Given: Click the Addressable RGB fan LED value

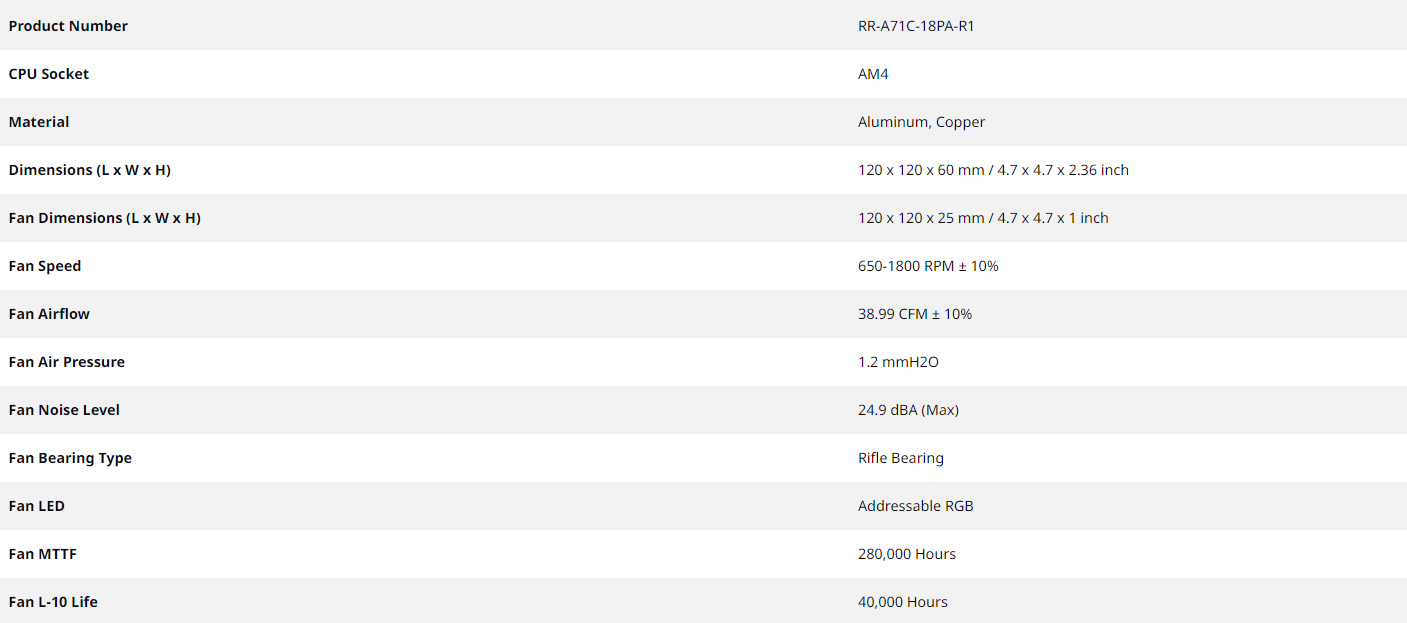Looking at the screenshot, I should point(916,506).
